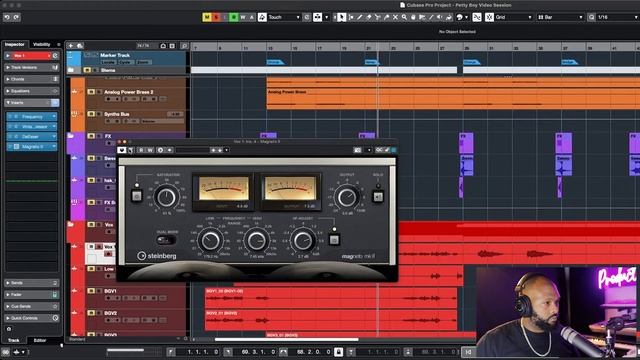Click the Find Tracks search icon
Image resolution: width=640 pixels, height=360 pixels.
[184, 46]
